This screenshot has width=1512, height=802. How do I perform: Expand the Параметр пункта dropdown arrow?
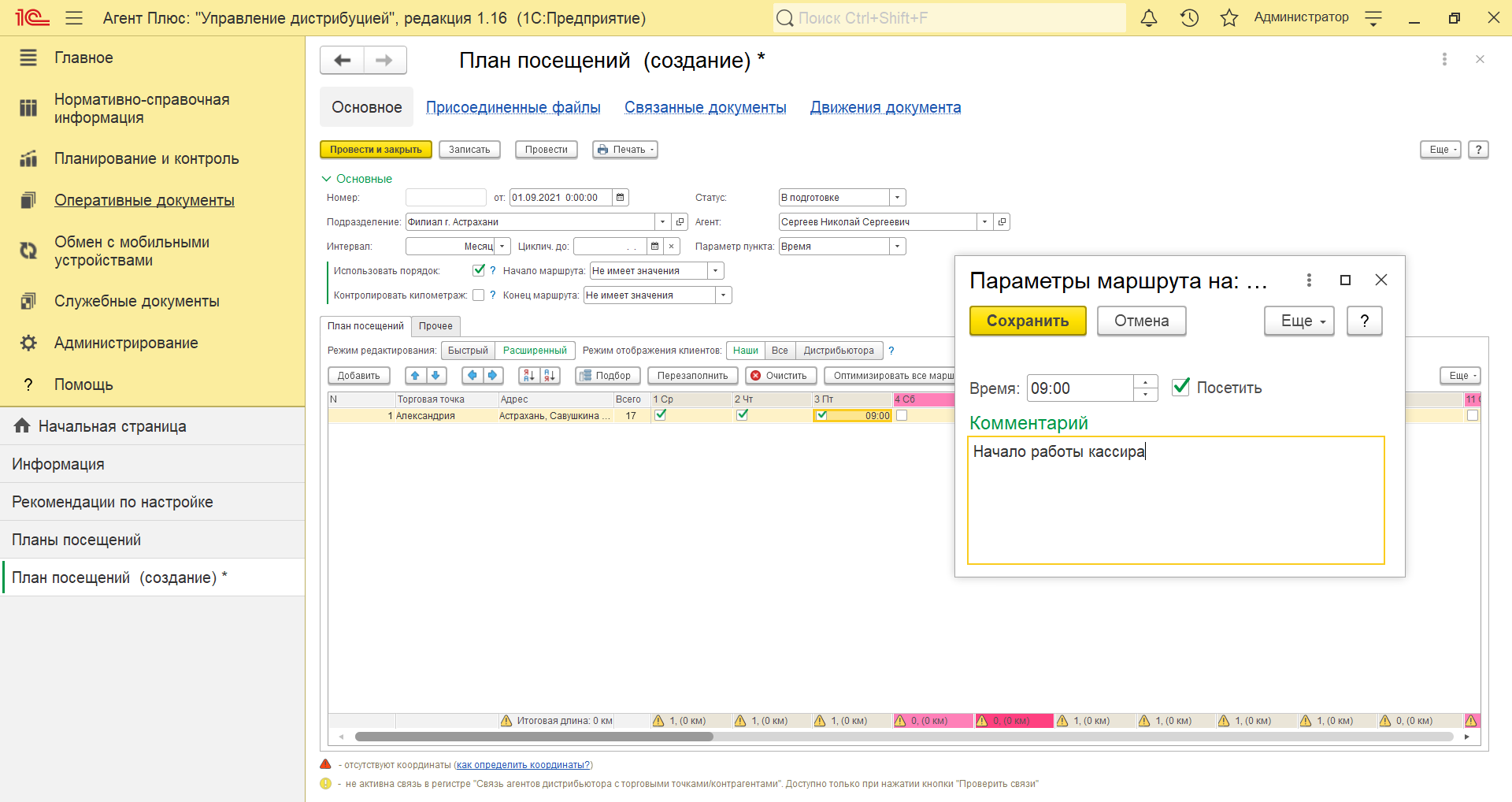[x=898, y=247]
